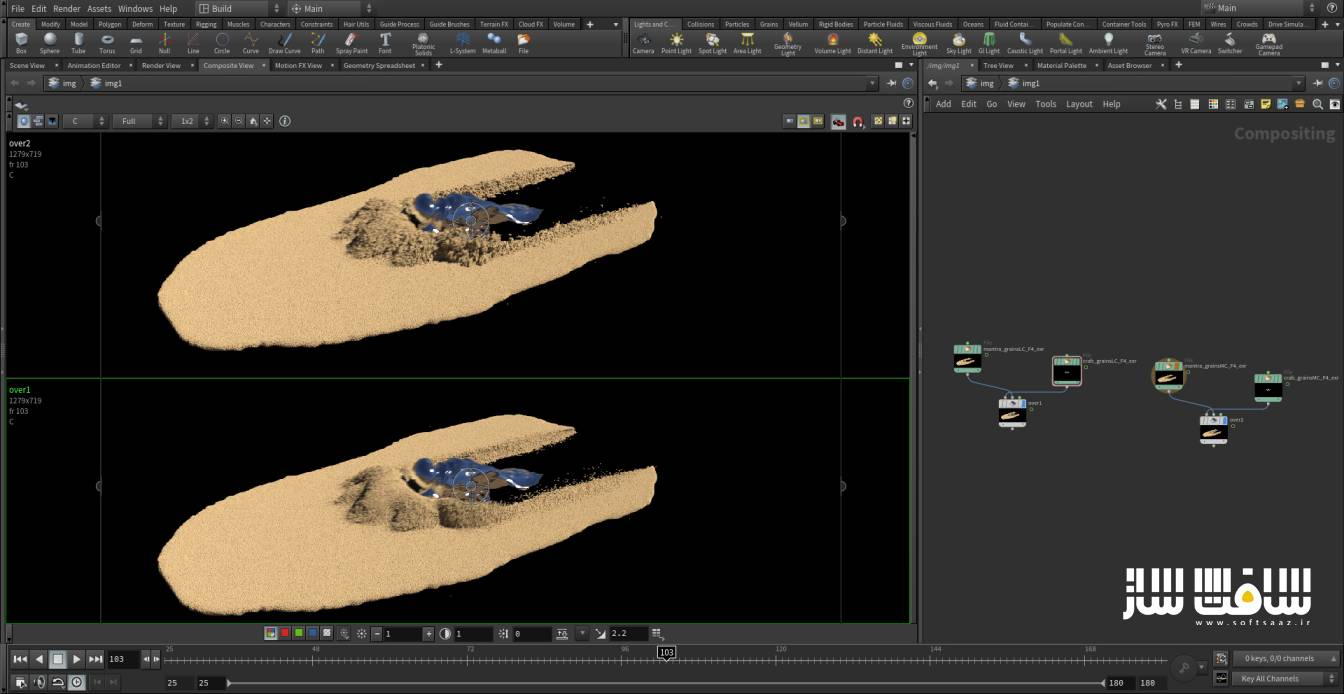The height and width of the screenshot is (694, 1344).
Task: Open the network editor Layout menu
Action: tap(1079, 104)
